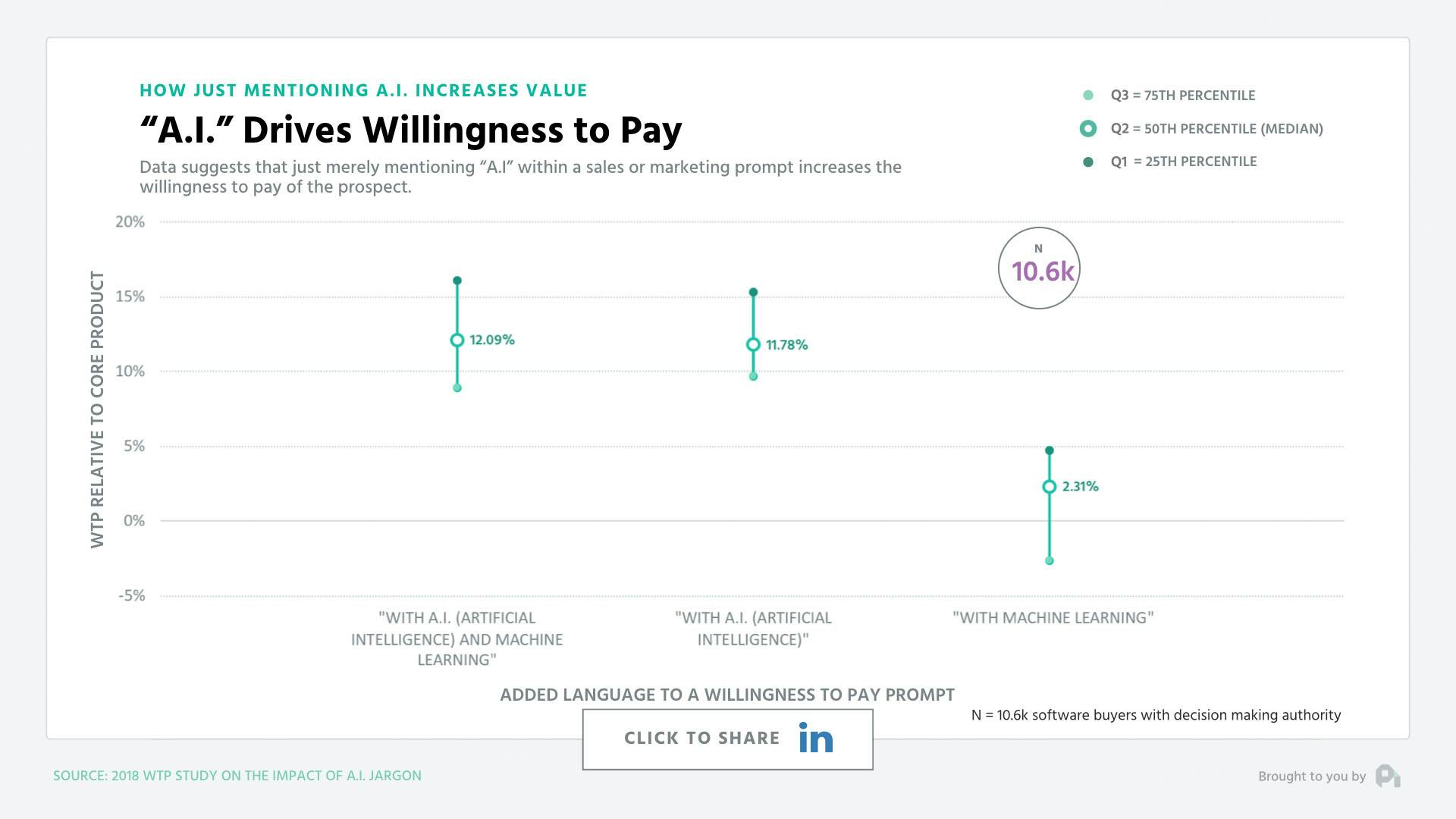Open the A.I. Drives Willingness to Pay title
Viewport: 1456px width, 819px height.
click(x=410, y=129)
